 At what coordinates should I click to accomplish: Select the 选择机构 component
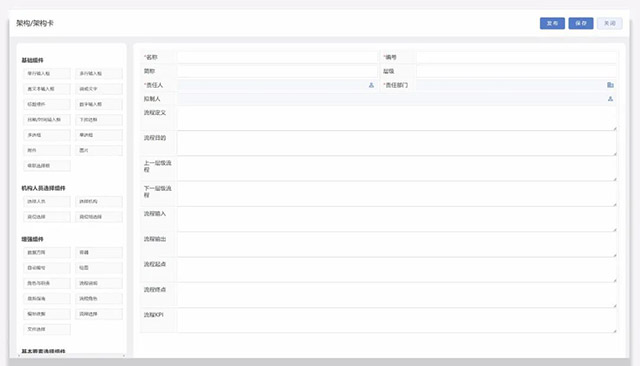[x=98, y=202]
